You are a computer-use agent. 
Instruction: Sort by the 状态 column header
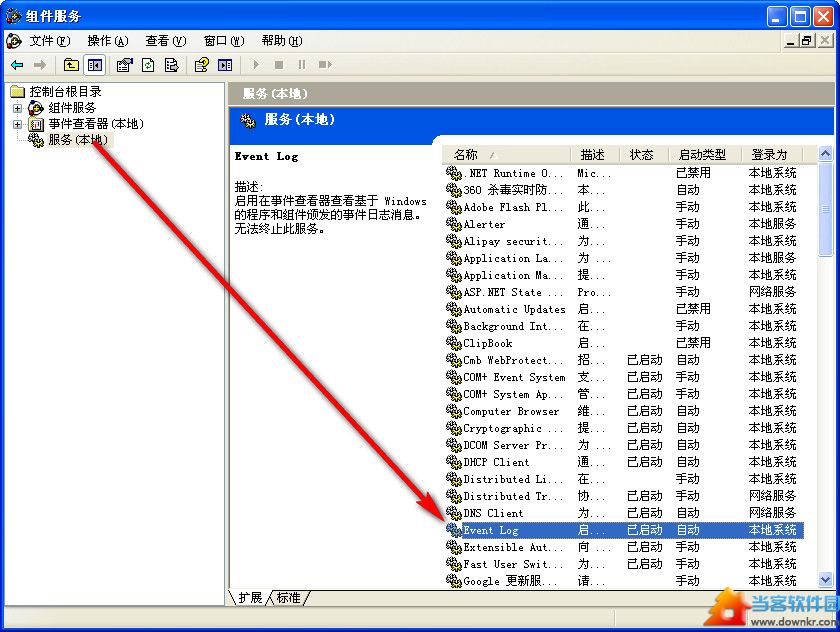click(x=644, y=155)
